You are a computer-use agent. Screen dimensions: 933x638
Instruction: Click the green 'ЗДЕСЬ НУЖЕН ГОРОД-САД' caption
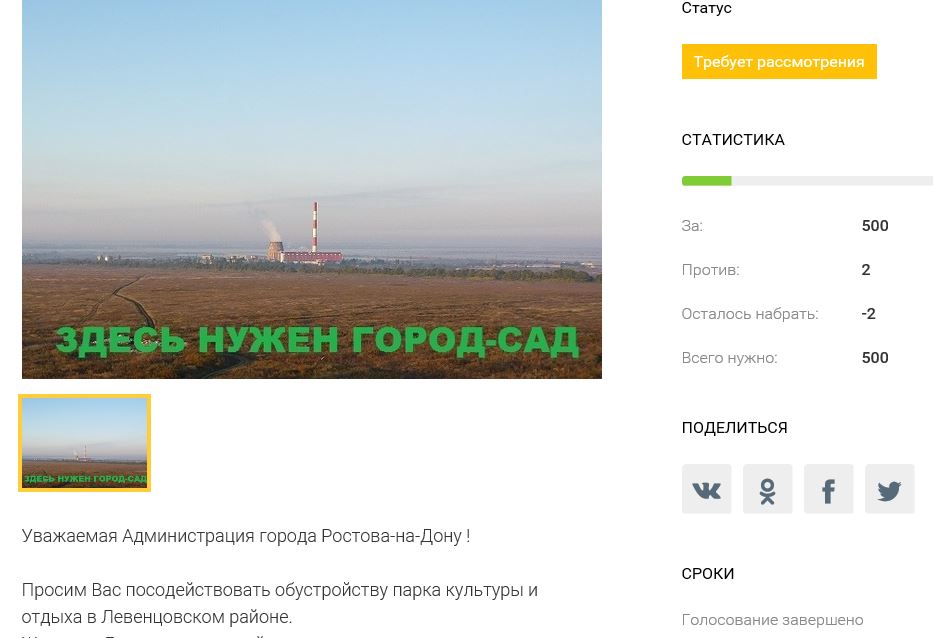[317, 342]
